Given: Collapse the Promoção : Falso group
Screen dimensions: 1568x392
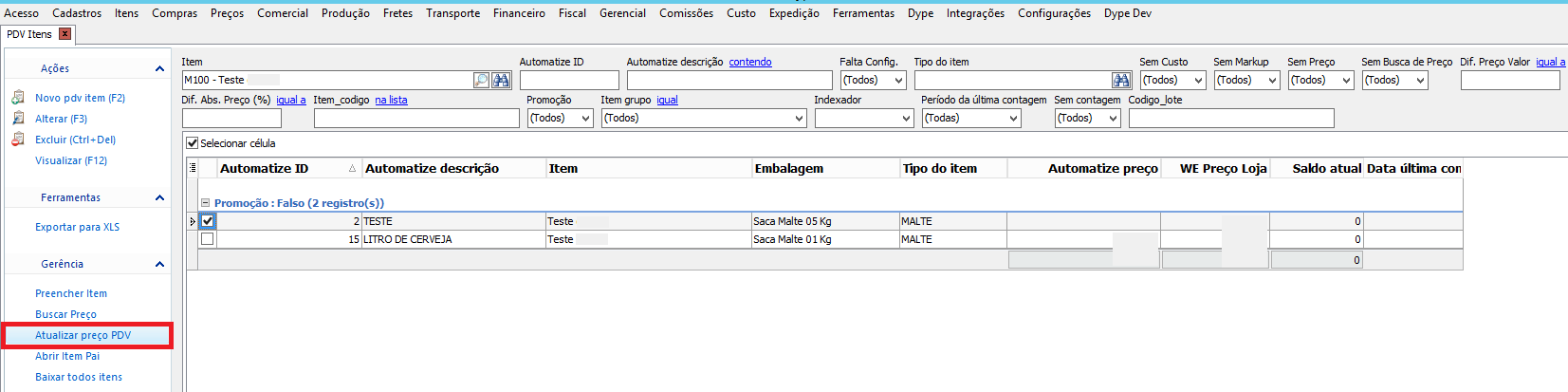Looking at the screenshot, I should [x=205, y=203].
